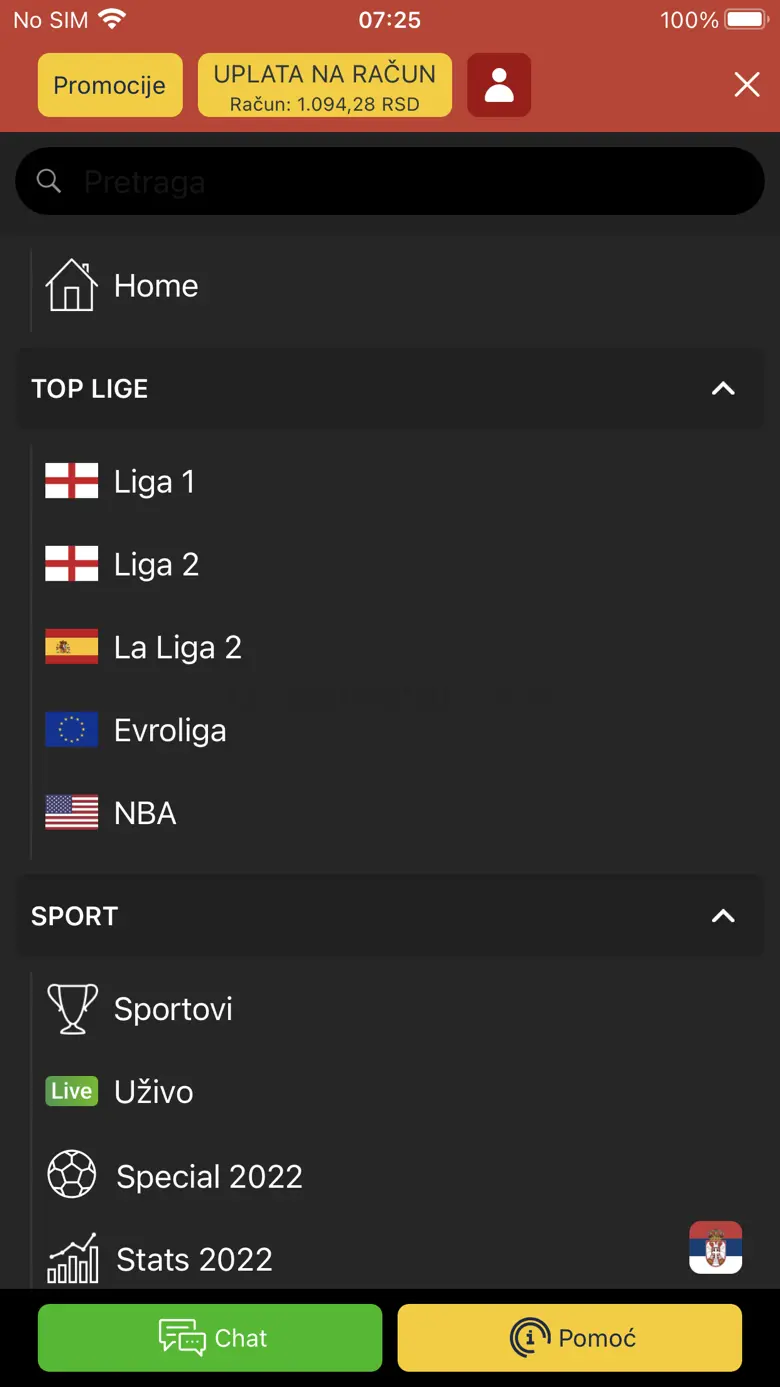The width and height of the screenshot is (780, 1387).
Task: Tap the Spanish flag icon
Action: (72, 647)
